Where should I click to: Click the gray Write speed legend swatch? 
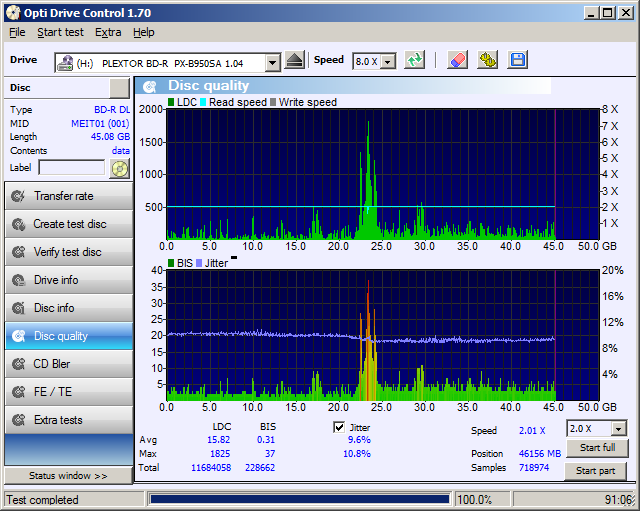point(273,102)
